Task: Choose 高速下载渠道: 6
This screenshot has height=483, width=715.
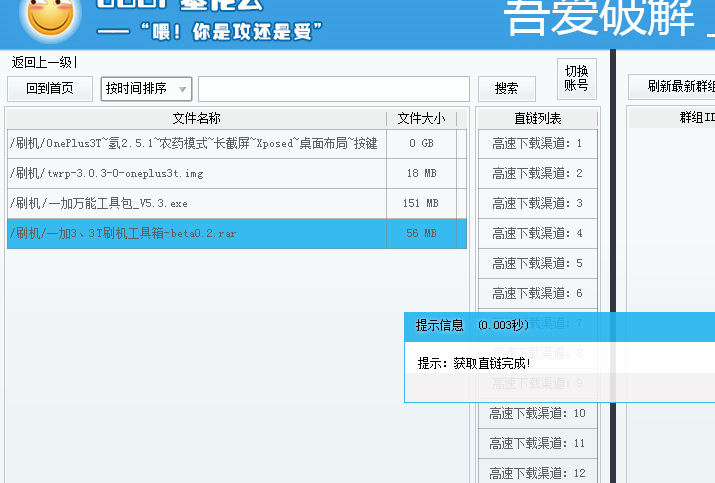Action: click(x=538, y=293)
